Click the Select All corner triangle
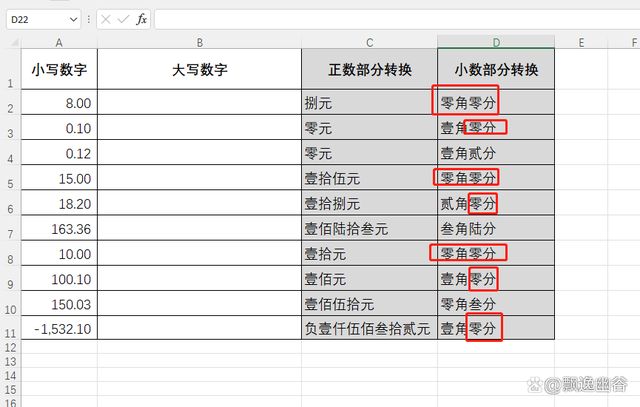Viewport: 640px width, 407px height. [x=14, y=42]
